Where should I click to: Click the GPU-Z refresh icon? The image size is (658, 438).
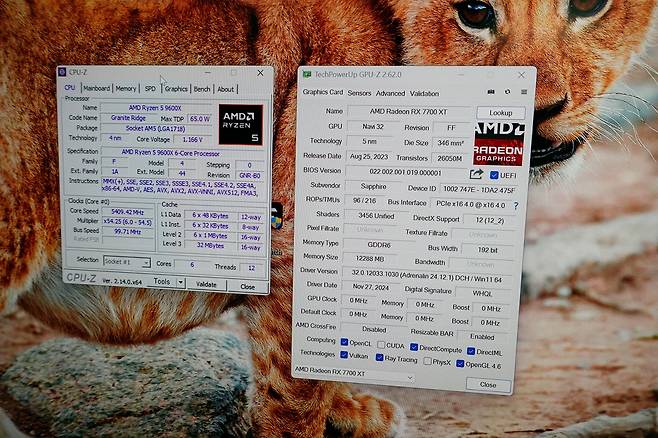coord(506,93)
